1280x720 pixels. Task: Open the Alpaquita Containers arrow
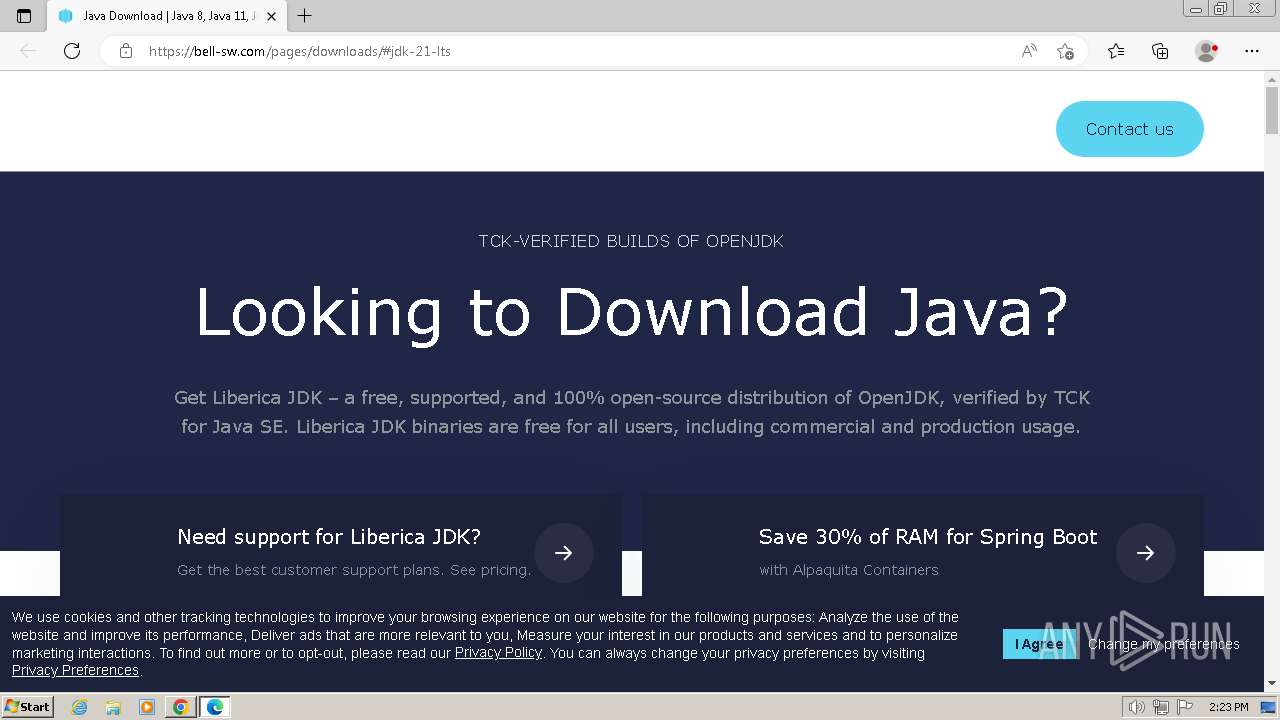tap(1146, 553)
